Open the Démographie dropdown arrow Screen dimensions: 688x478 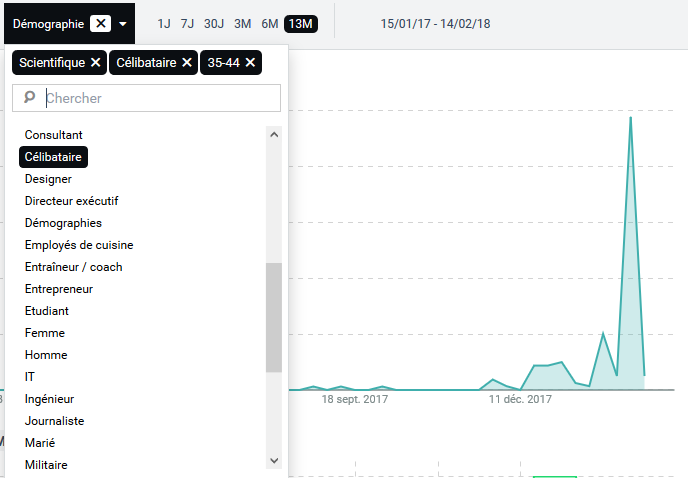coord(123,24)
